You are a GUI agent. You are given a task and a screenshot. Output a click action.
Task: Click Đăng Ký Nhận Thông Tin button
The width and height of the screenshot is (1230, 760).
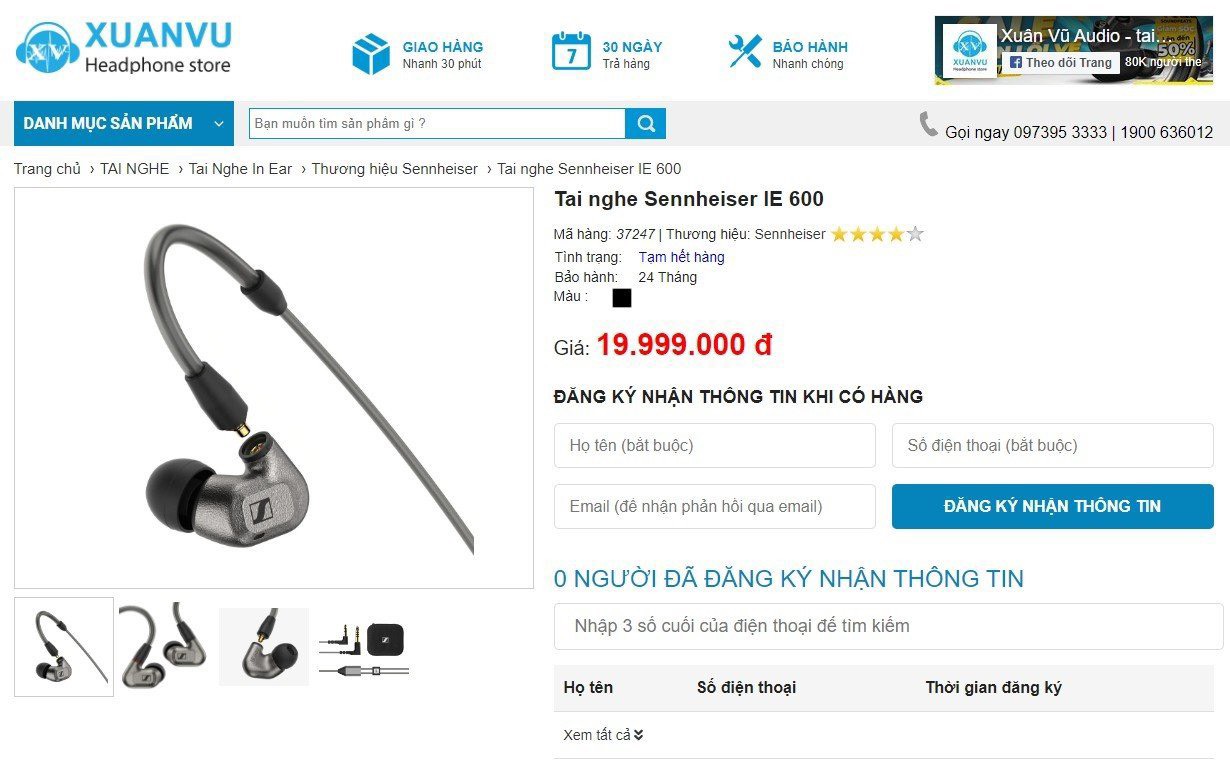tap(1052, 506)
